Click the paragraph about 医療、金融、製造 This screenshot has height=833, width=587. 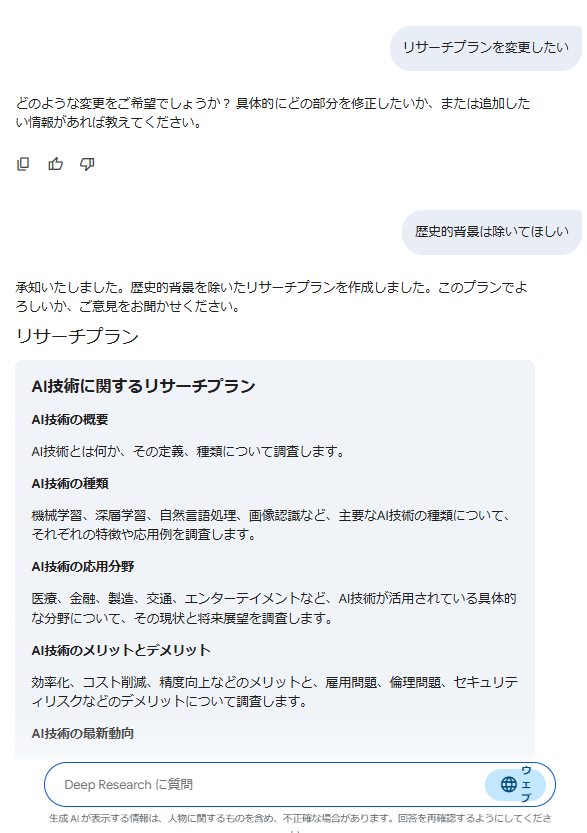(274, 608)
